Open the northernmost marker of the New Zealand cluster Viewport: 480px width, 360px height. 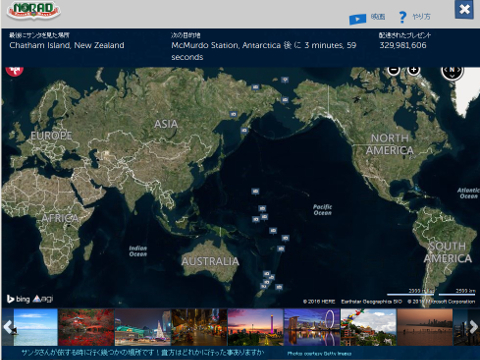coord(267,274)
